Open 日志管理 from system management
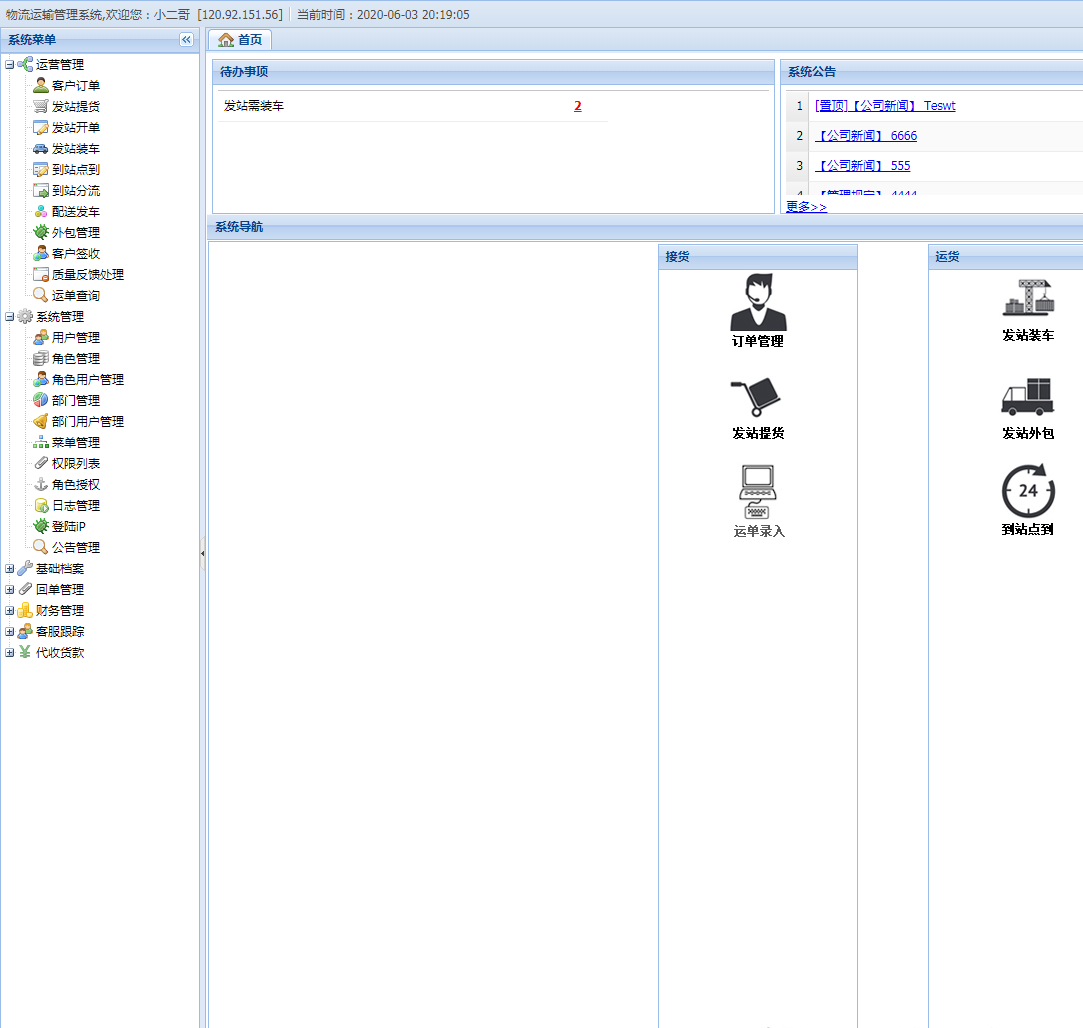Screen dimensions: 1083x1028 76,506
